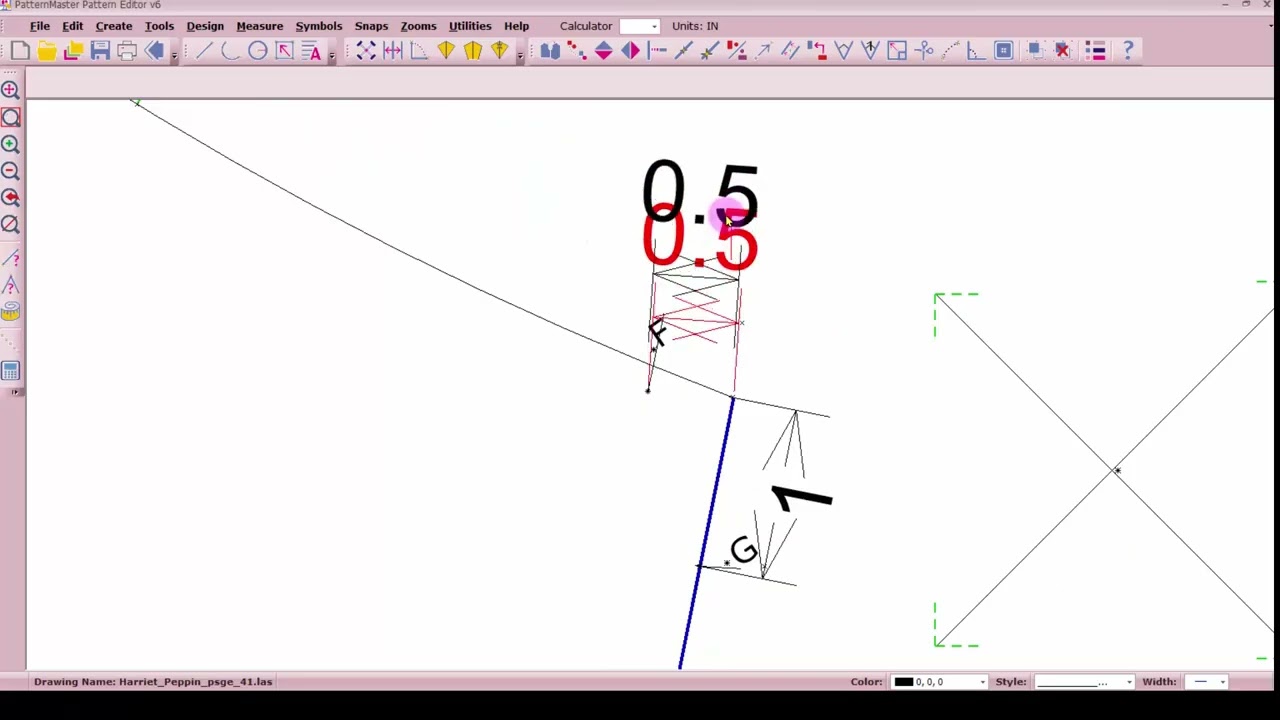1280x720 pixels.
Task: Click the letter G label in drawing
Action: pos(743,549)
